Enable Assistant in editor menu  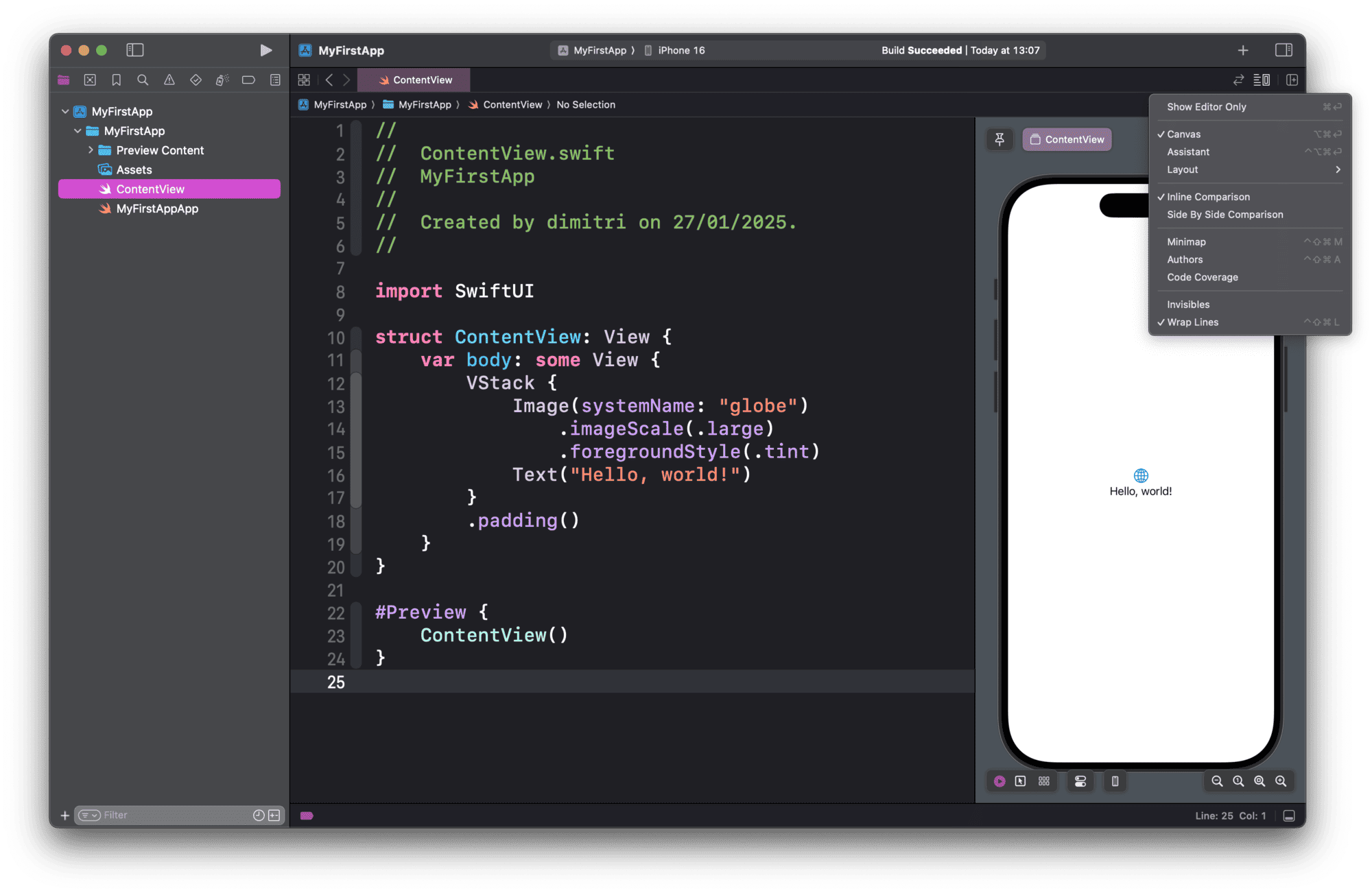[x=1250, y=152]
